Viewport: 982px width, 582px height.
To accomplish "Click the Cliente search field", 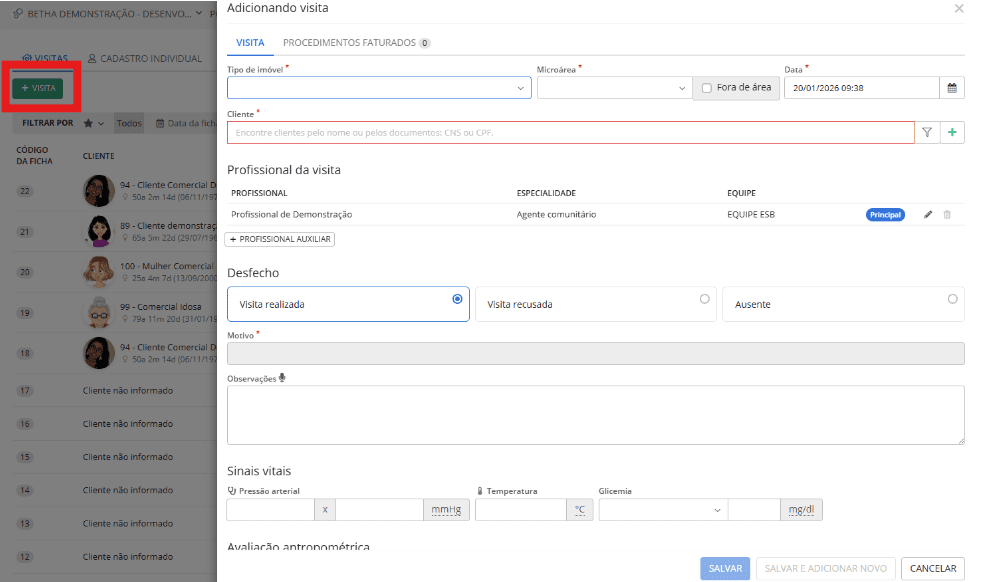I will [x=570, y=133].
